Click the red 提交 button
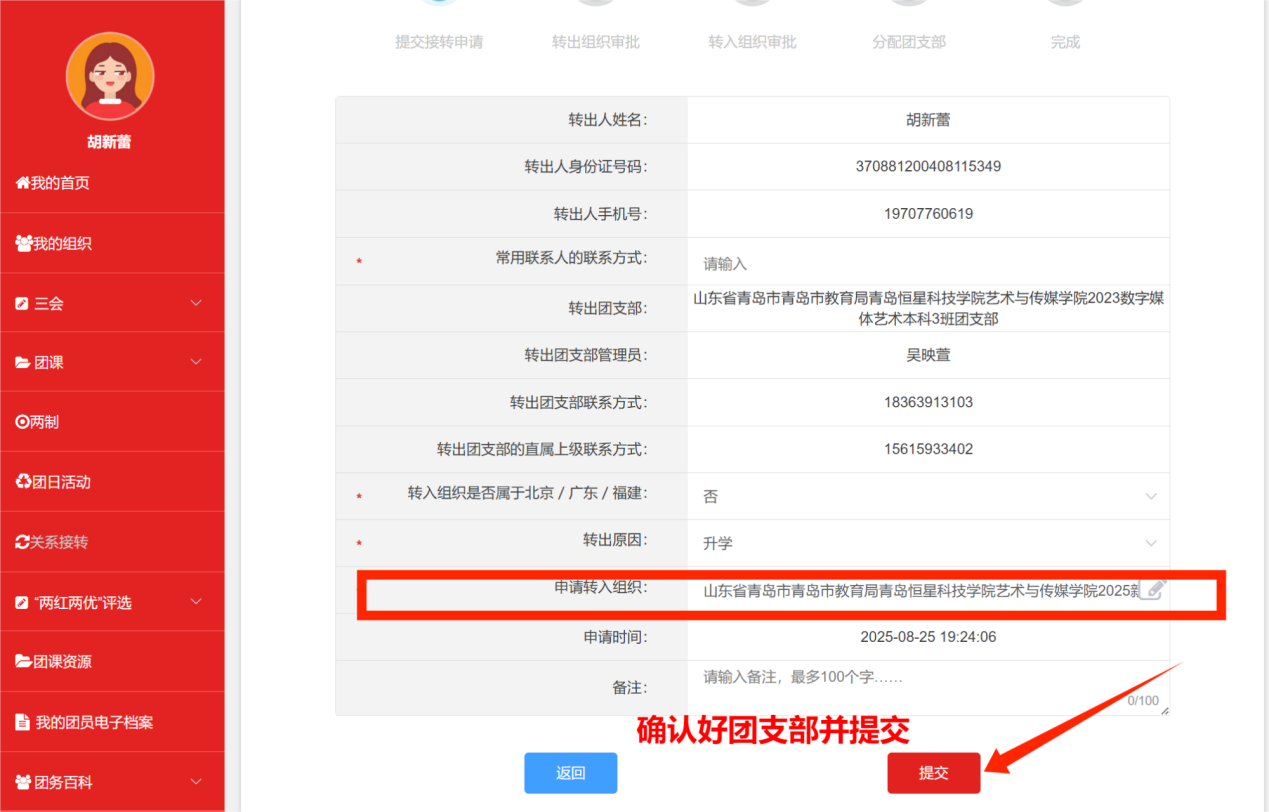This screenshot has width=1269, height=812. 933,773
